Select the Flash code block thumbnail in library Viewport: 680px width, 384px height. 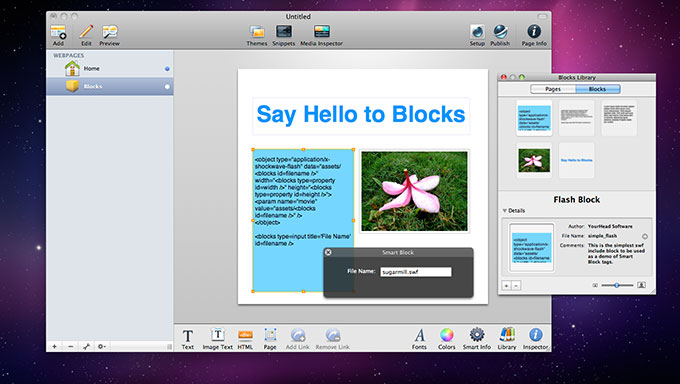point(534,118)
